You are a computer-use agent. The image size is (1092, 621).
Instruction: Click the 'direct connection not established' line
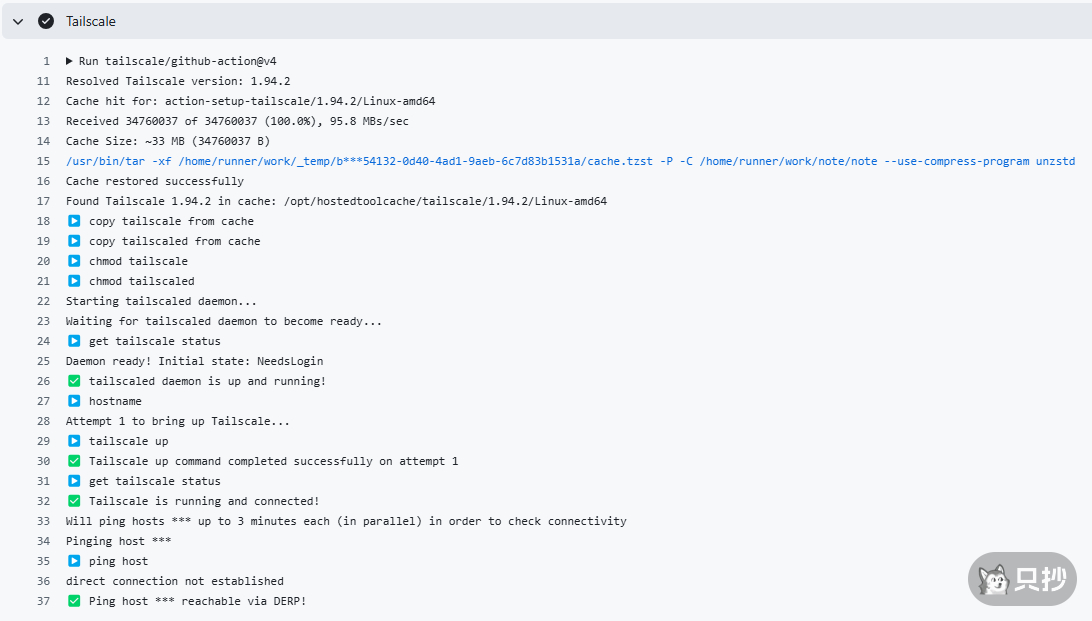point(175,581)
